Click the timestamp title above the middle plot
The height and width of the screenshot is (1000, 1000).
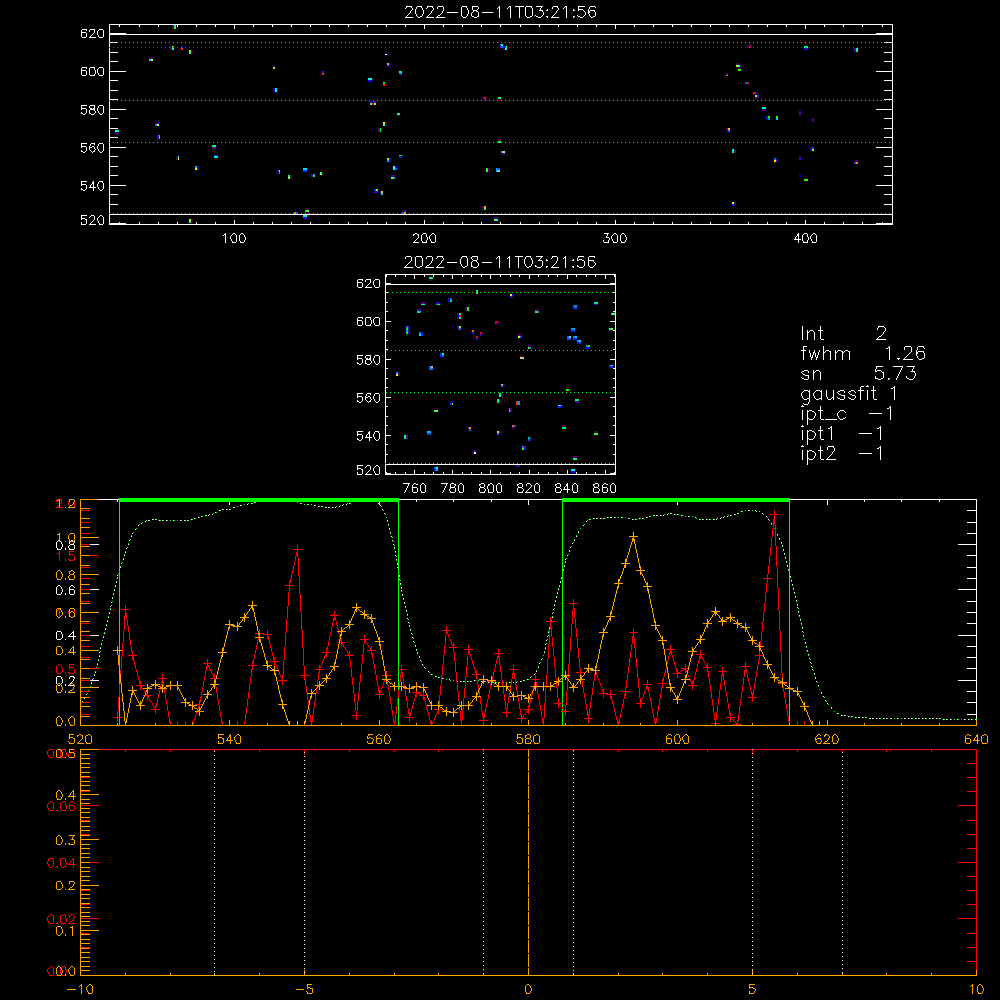501,262
